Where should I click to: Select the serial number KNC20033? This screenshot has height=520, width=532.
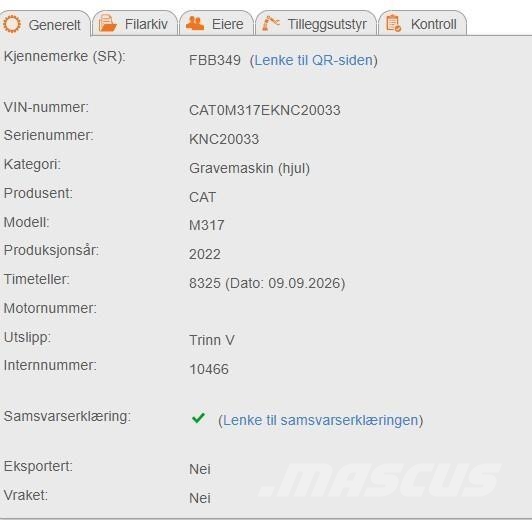pos(224,139)
